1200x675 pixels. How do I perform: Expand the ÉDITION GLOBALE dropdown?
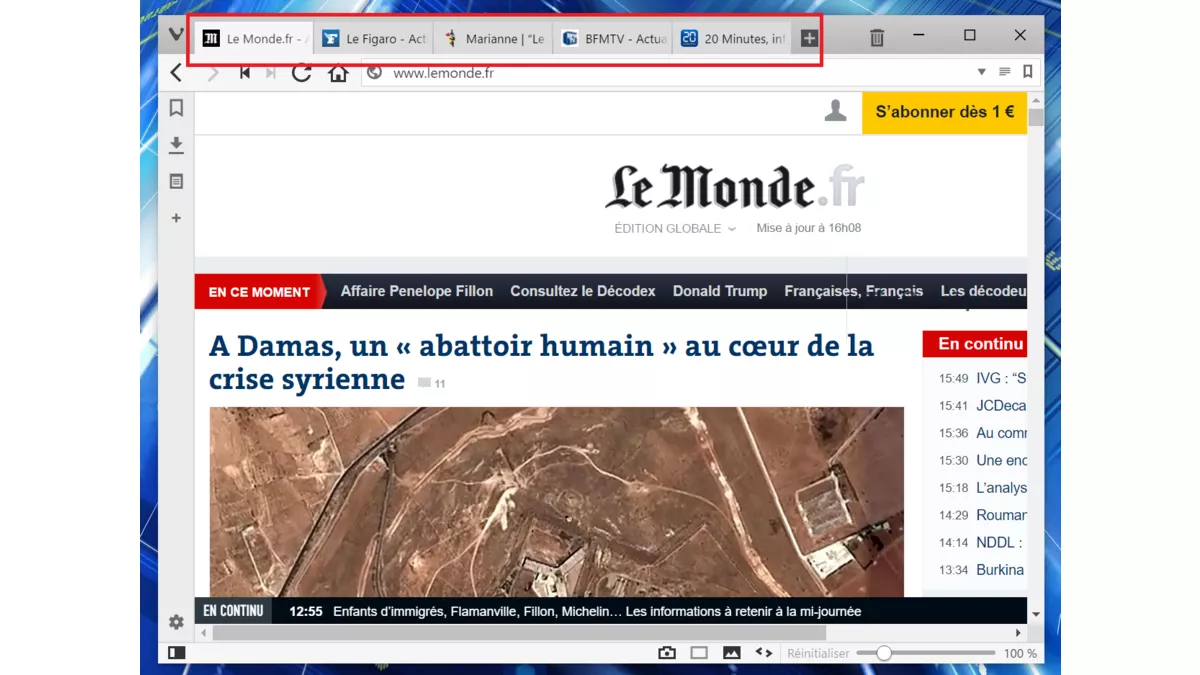[675, 228]
